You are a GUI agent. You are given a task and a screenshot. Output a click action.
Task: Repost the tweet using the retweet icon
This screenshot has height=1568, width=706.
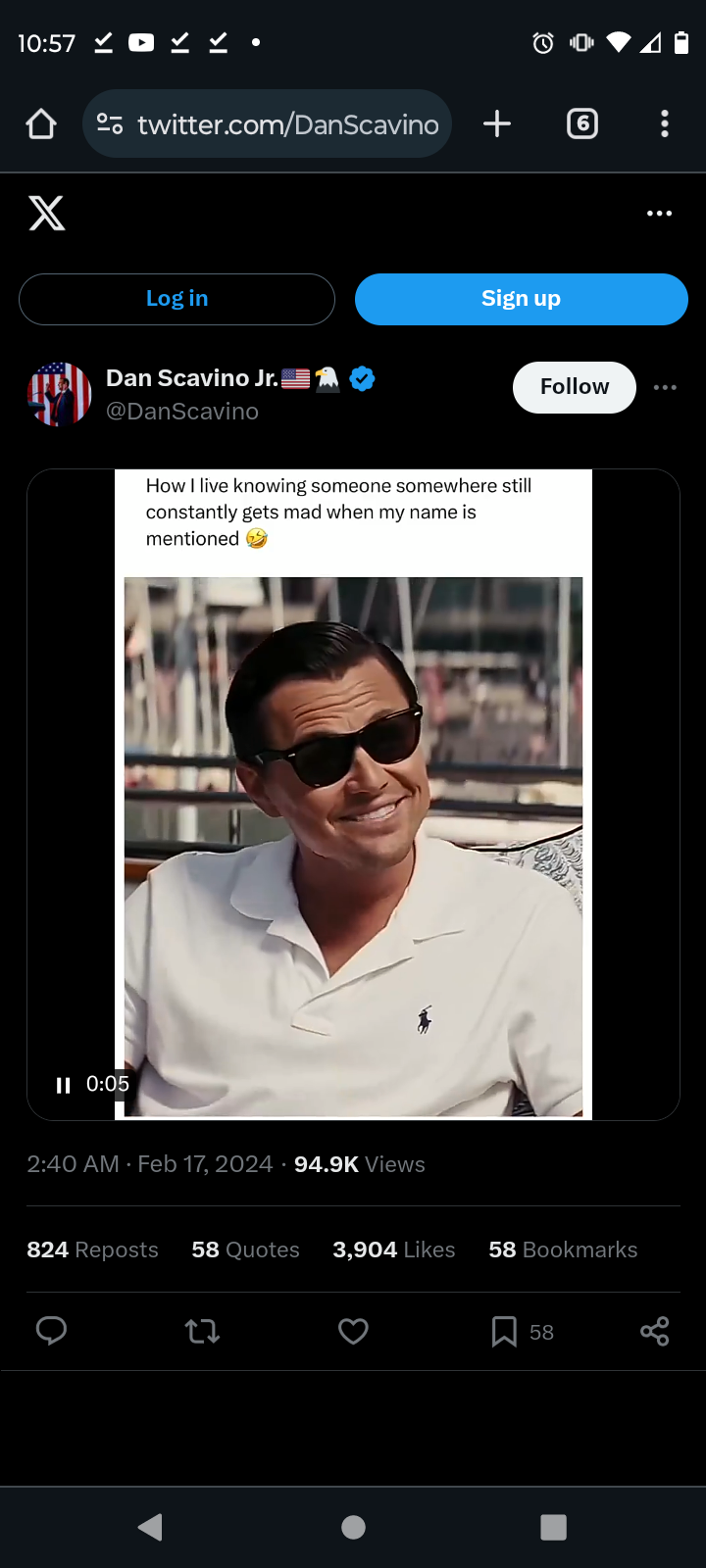[202, 1331]
